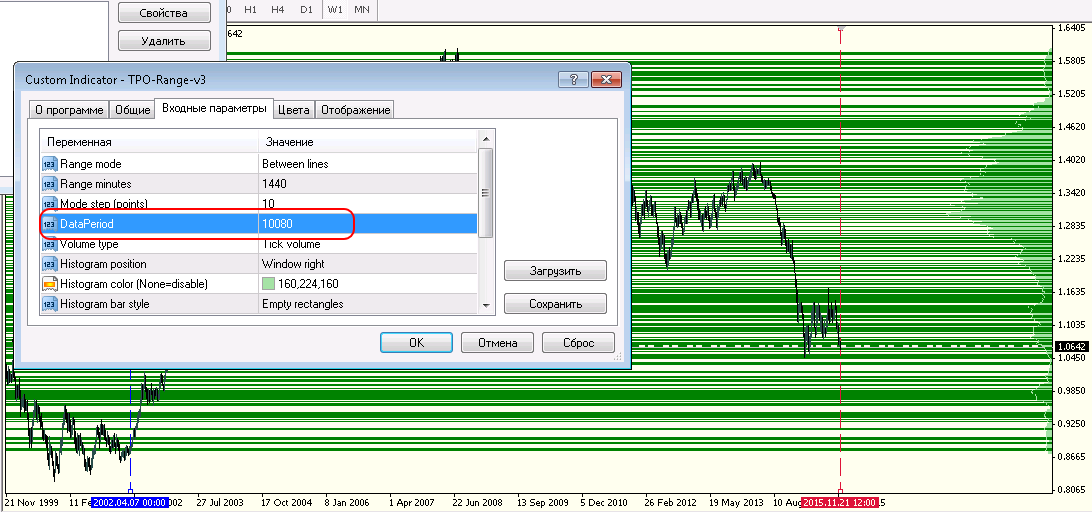Open the О программе tab
This screenshot has height=512, width=1092.
point(69,110)
